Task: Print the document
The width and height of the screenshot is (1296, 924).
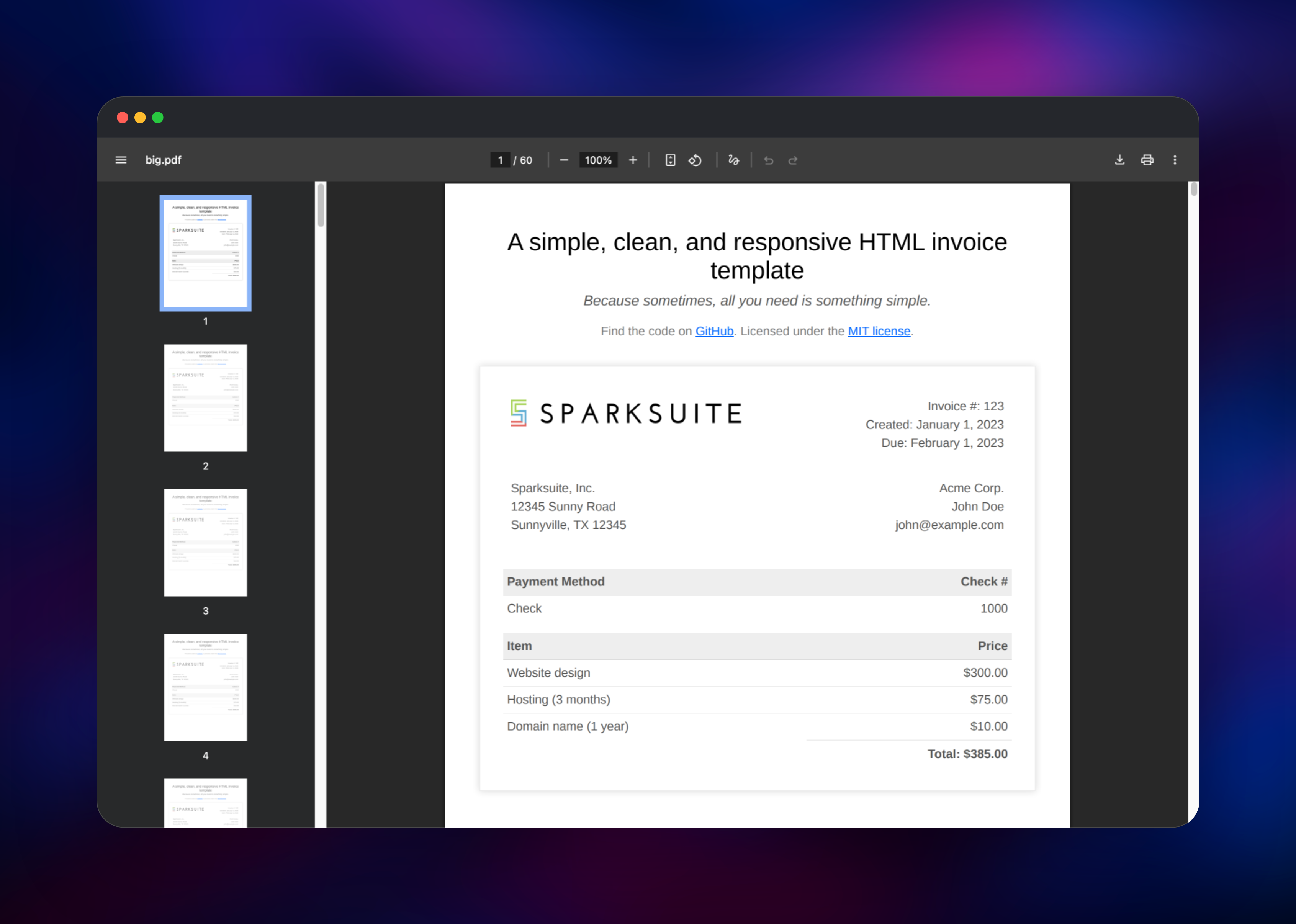Action: tap(1147, 160)
